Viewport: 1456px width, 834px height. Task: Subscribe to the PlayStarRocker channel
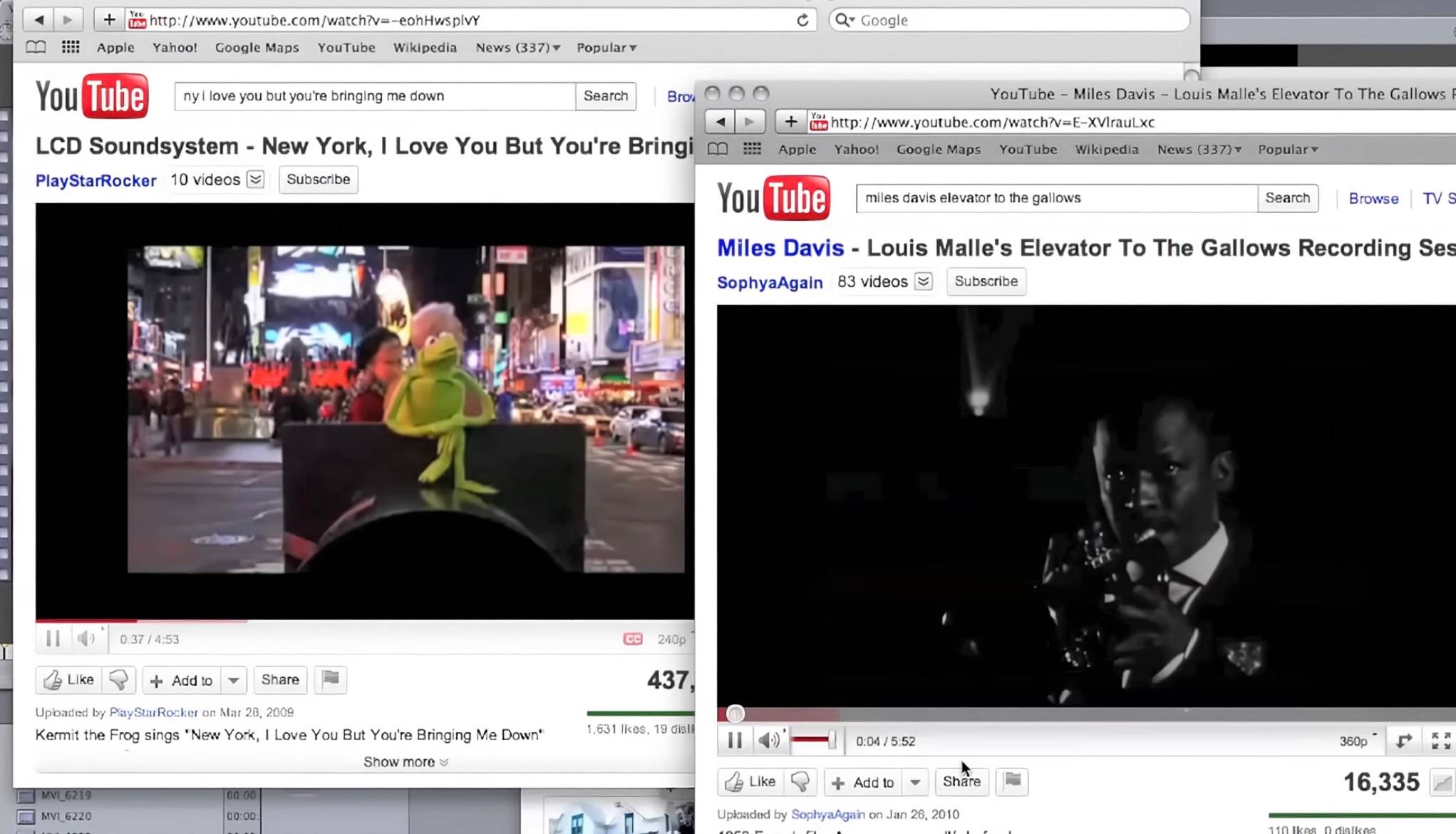coord(318,180)
